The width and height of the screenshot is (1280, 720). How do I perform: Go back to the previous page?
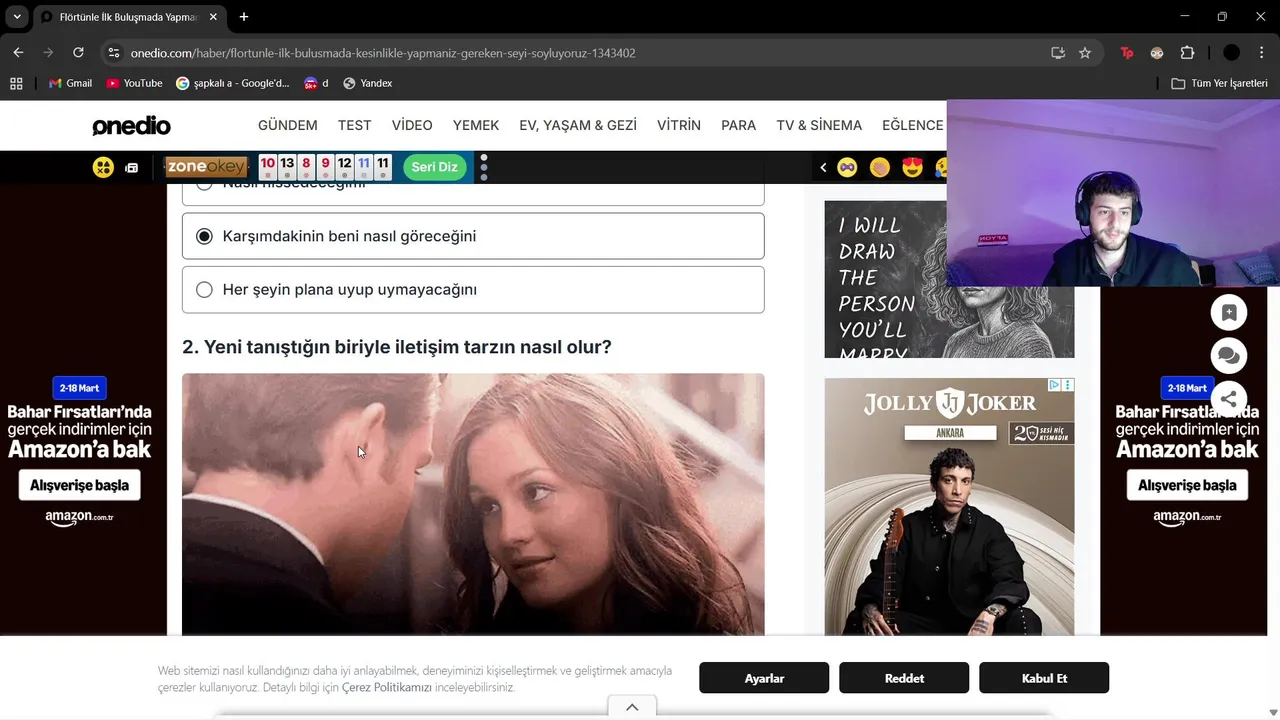[x=18, y=53]
